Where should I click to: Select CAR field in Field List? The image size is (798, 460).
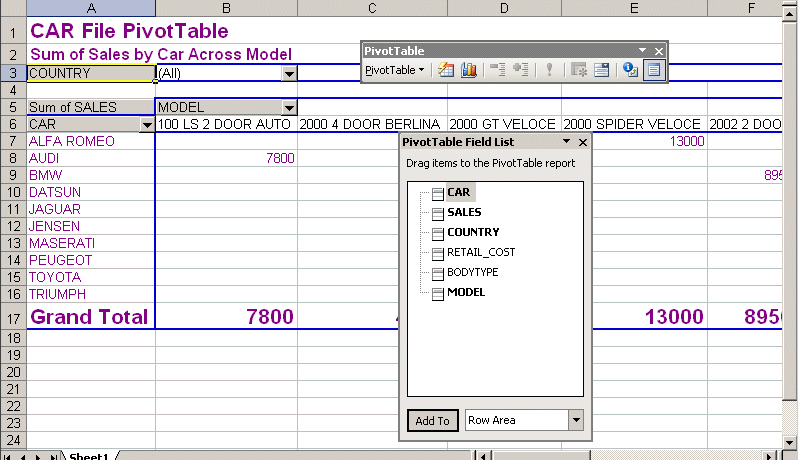click(x=459, y=192)
